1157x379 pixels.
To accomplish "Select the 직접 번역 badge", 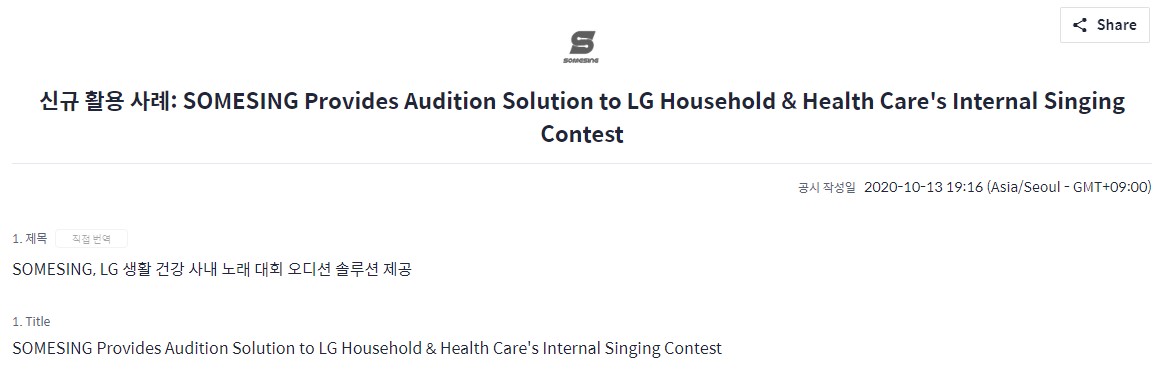I will click(91, 238).
